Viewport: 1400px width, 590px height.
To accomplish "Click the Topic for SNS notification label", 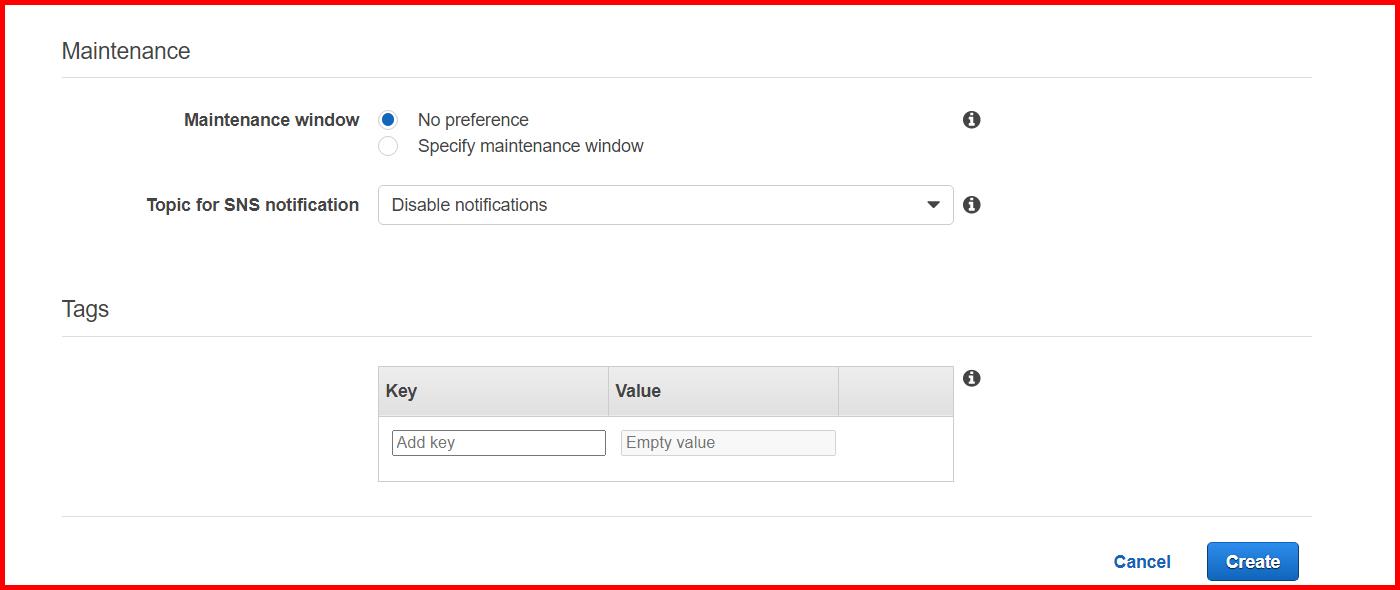I will pyautogui.click(x=252, y=205).
